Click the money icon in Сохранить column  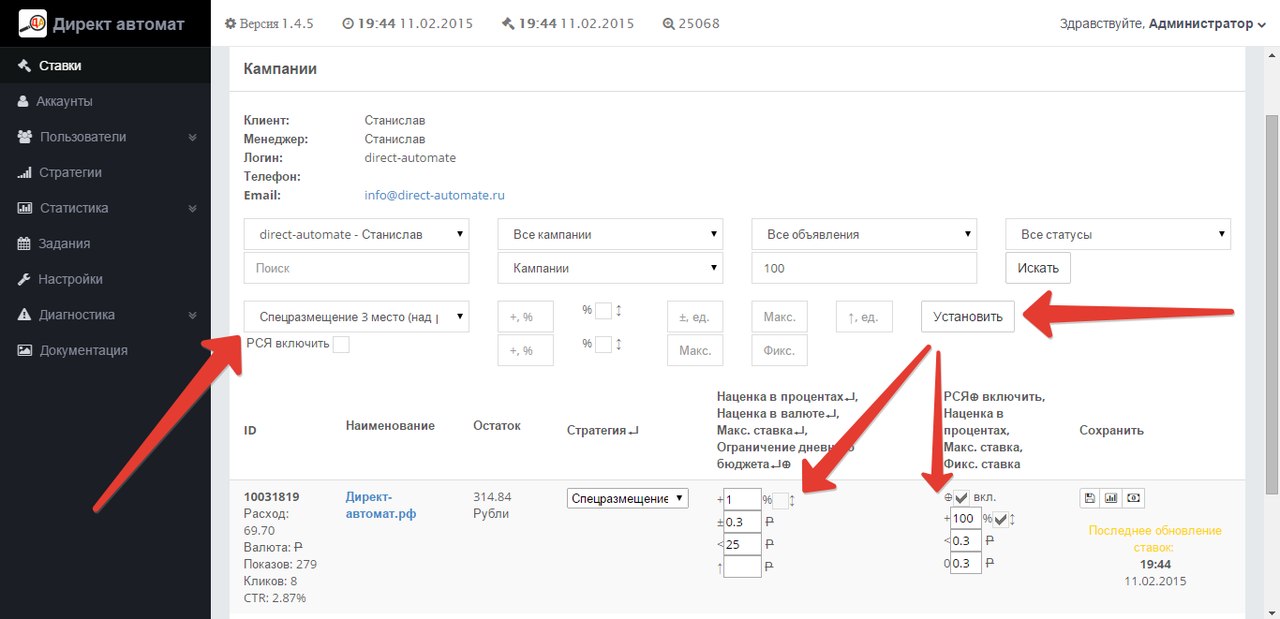tap(1133, 497)
